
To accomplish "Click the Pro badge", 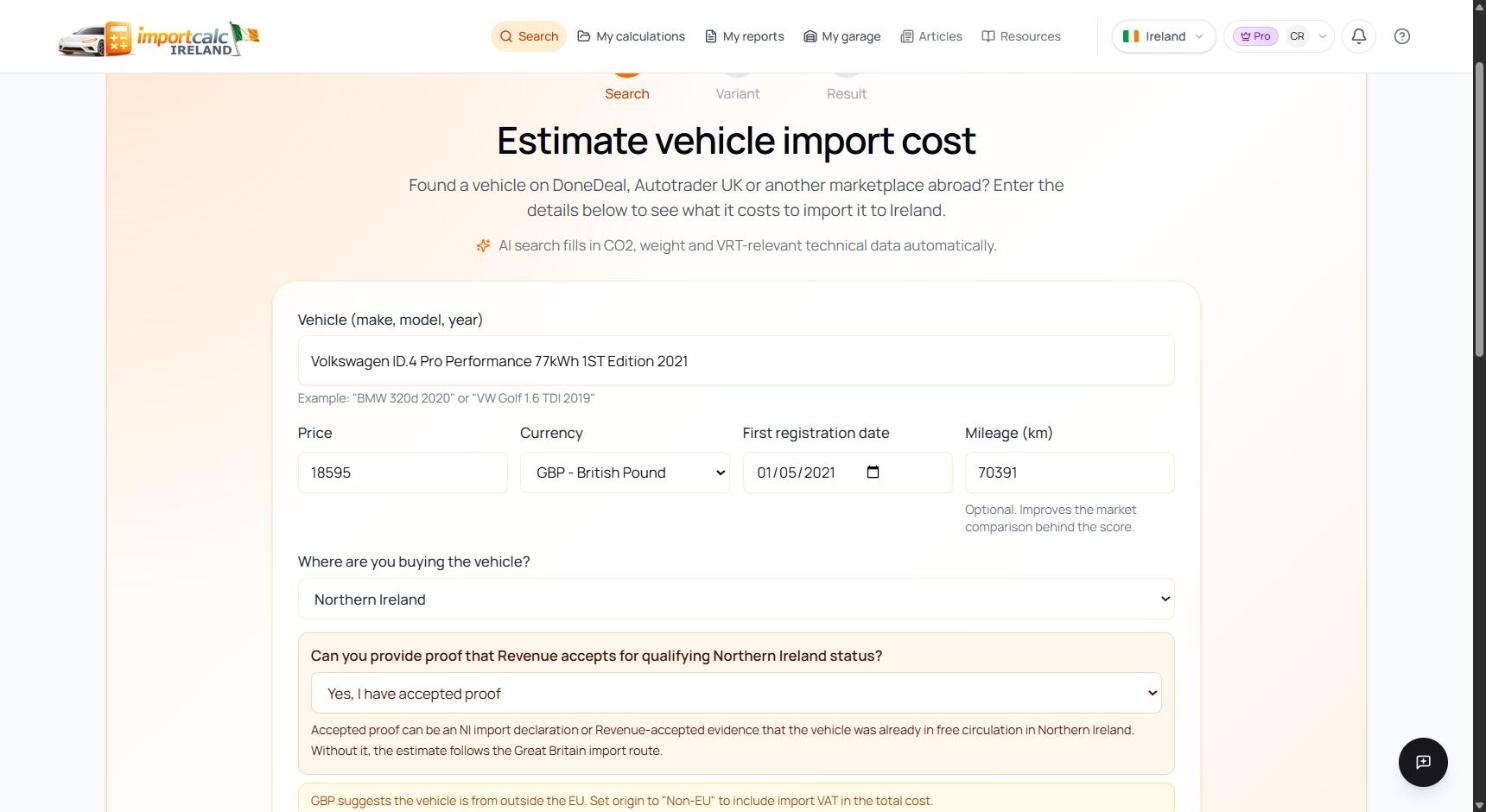I will coord(1255,36).
